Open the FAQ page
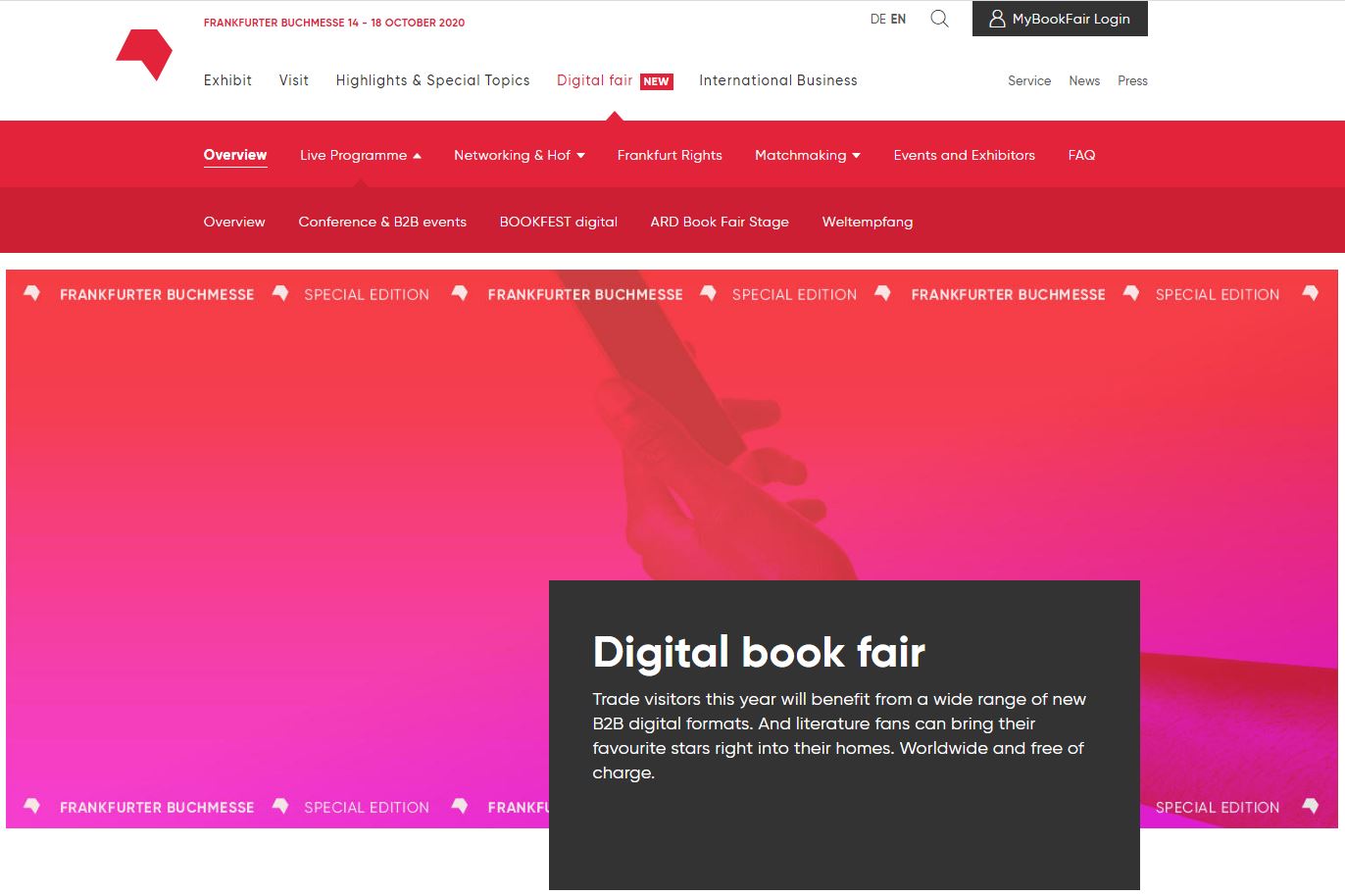 click(1081, 155)
